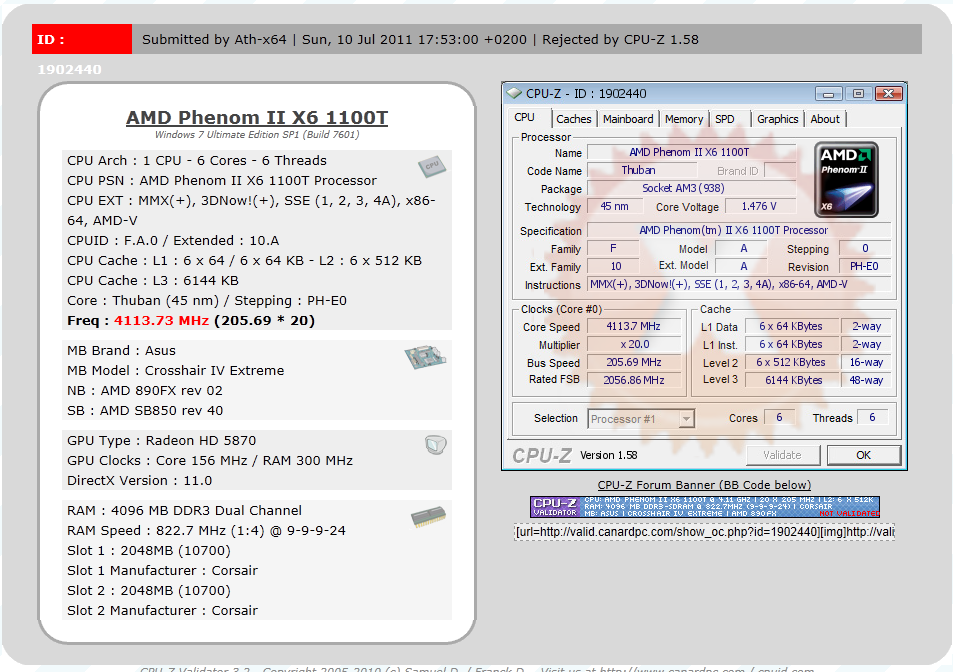Open the AMD Phenom II X6 1100T heading link
Image resolution: width=953 pixels, height=672 pixels.
(257, 117)
